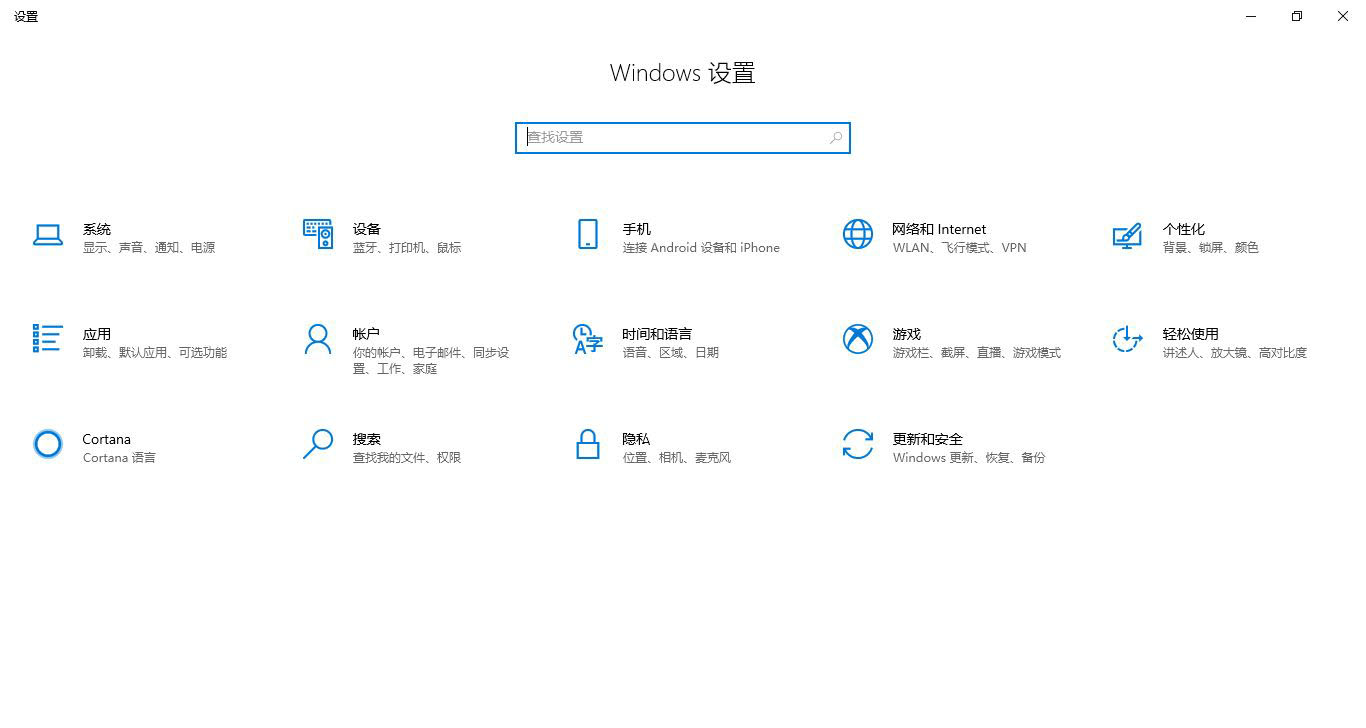Viewport: 1366px width, 728px height.
Task: Open the 应用 list icon
Action: pyautogui.click(x=48, y=338)
